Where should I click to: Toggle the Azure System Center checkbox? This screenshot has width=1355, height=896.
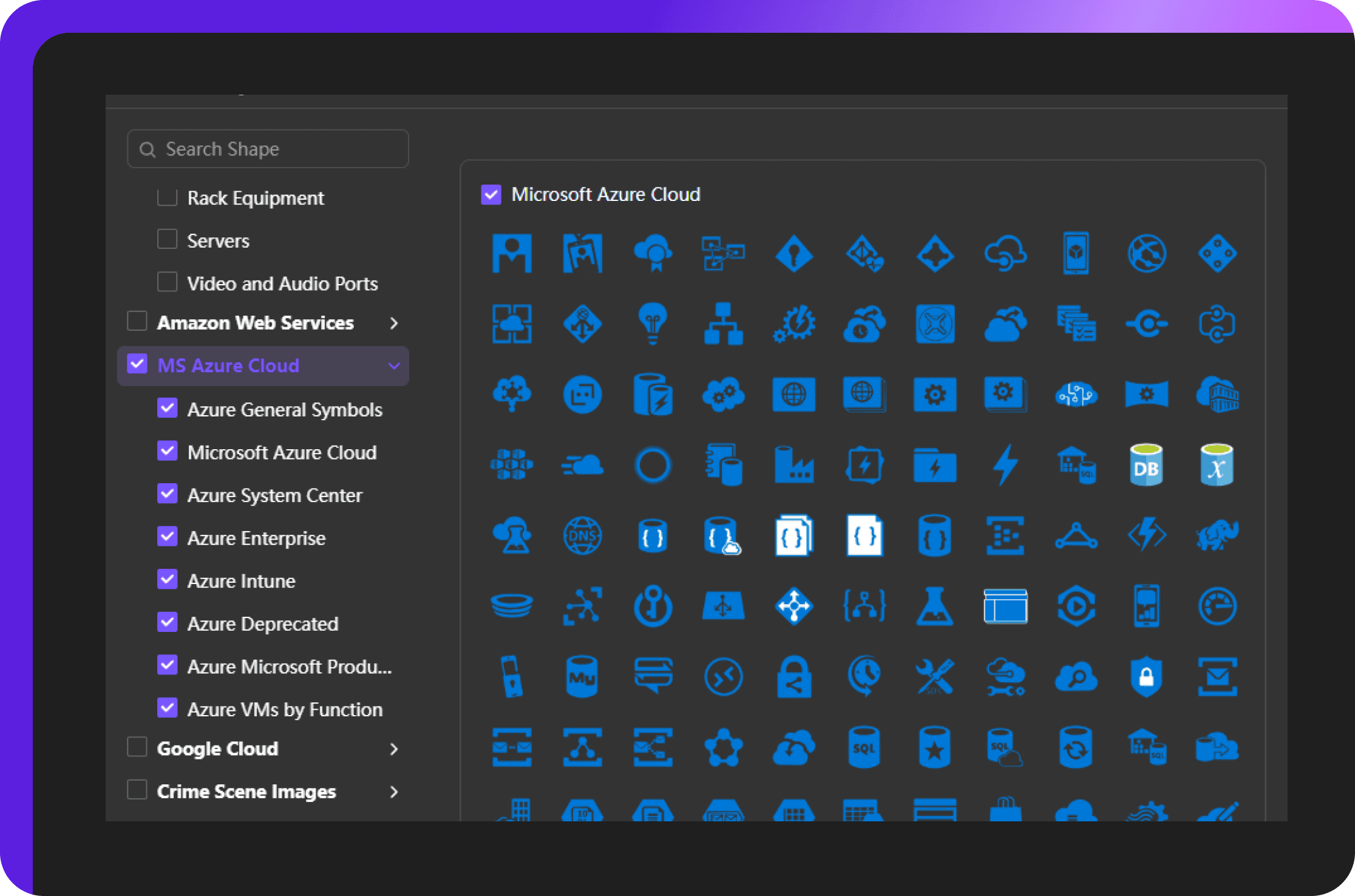point(167,493)
